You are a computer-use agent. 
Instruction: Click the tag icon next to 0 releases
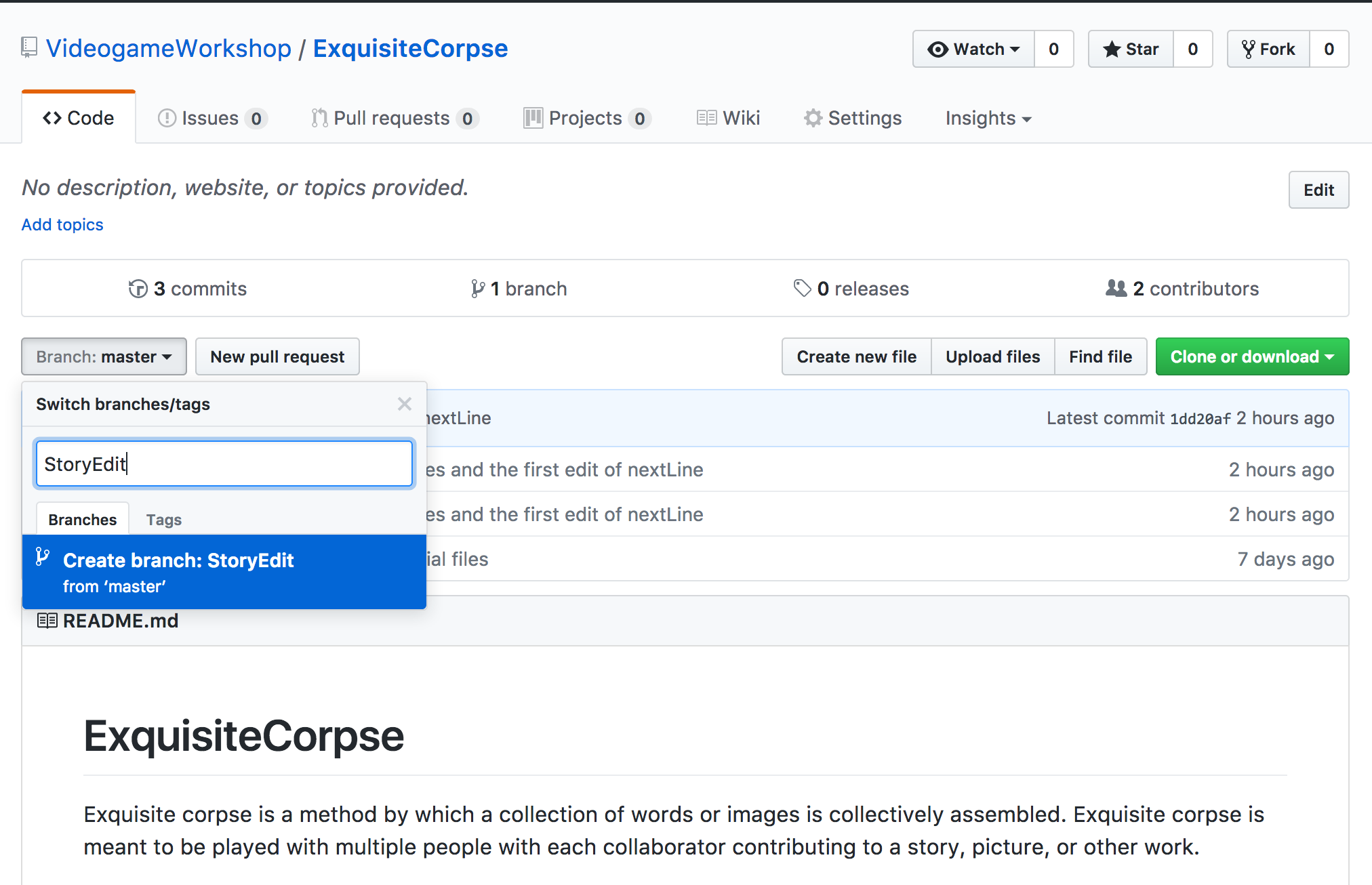click(x=803, y=289)
